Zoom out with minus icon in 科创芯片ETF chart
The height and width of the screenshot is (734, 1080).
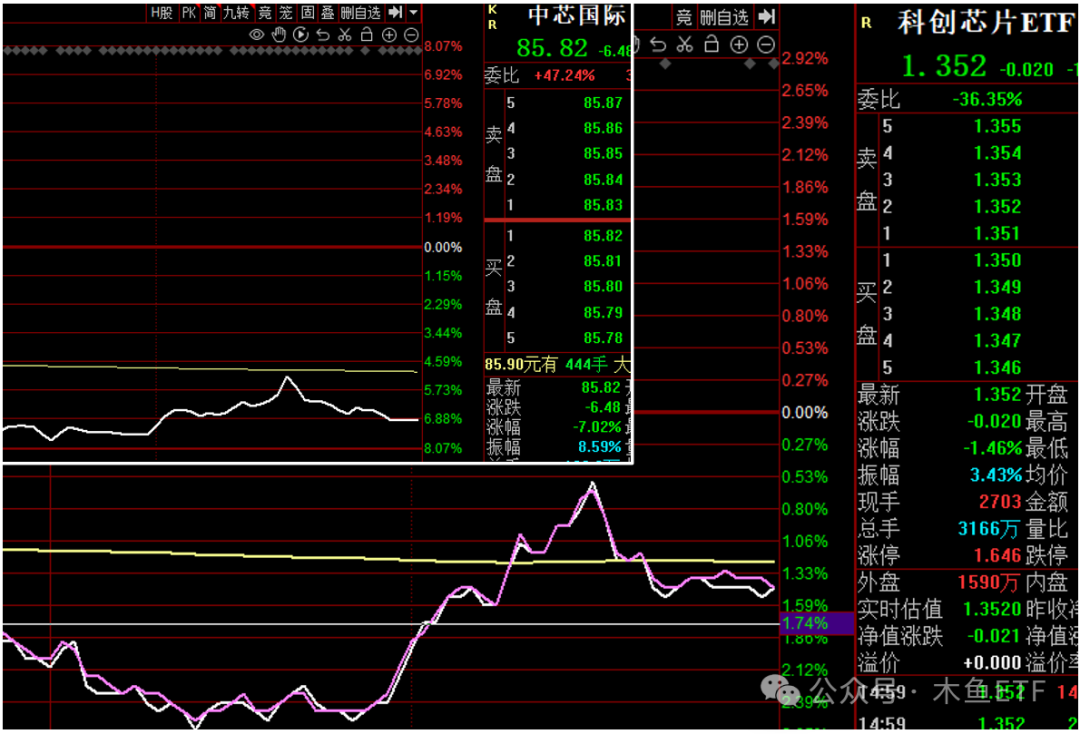(765, 45)
